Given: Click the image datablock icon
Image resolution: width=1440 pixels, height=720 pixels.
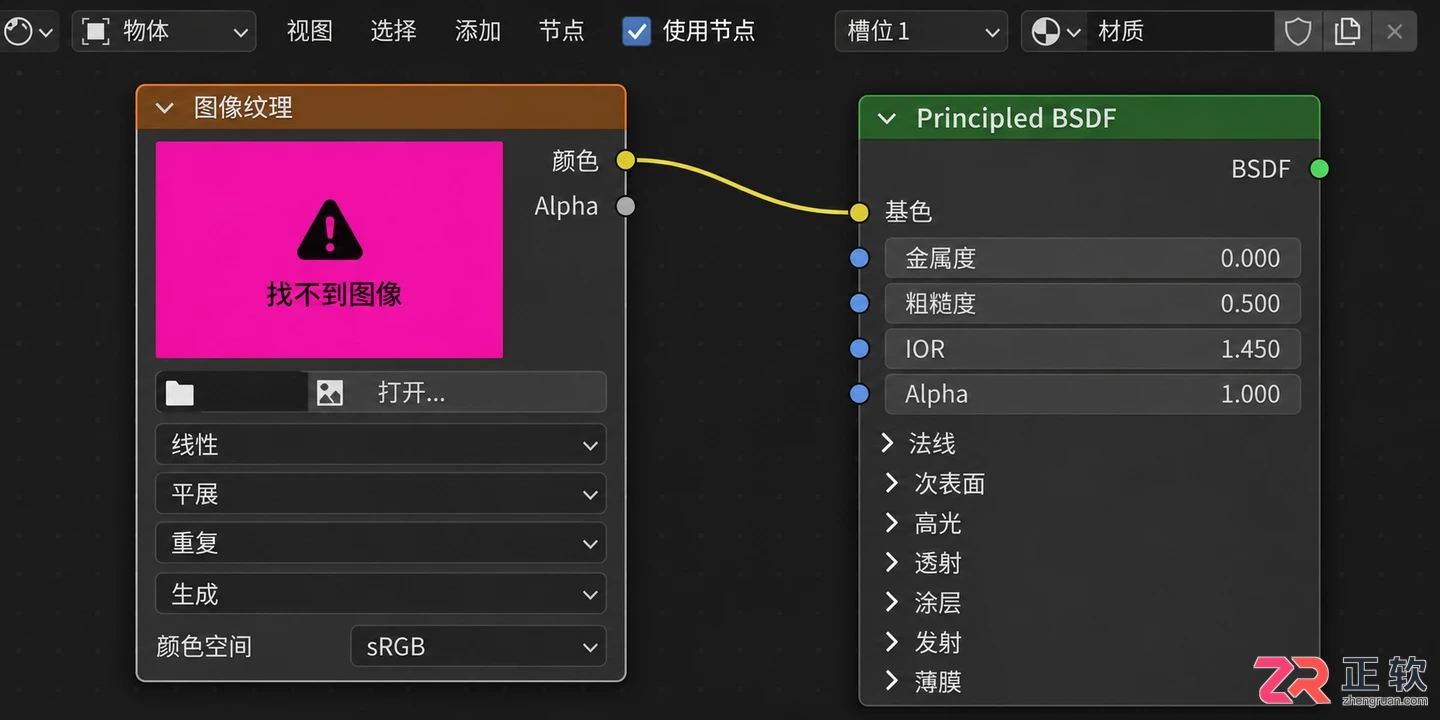Looking at the screenshot, I should coord(330,393).
